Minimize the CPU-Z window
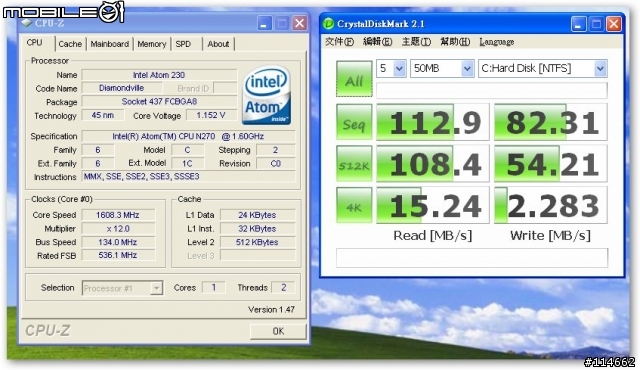The image size is (640, 370). (x=264, y=24)
